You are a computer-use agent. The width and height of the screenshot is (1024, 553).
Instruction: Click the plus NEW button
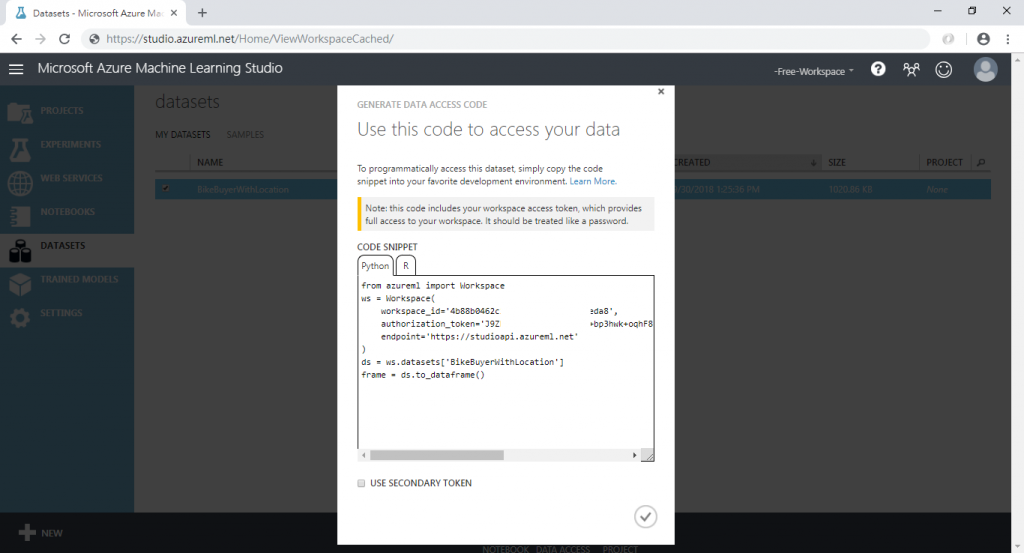point(40,533)
